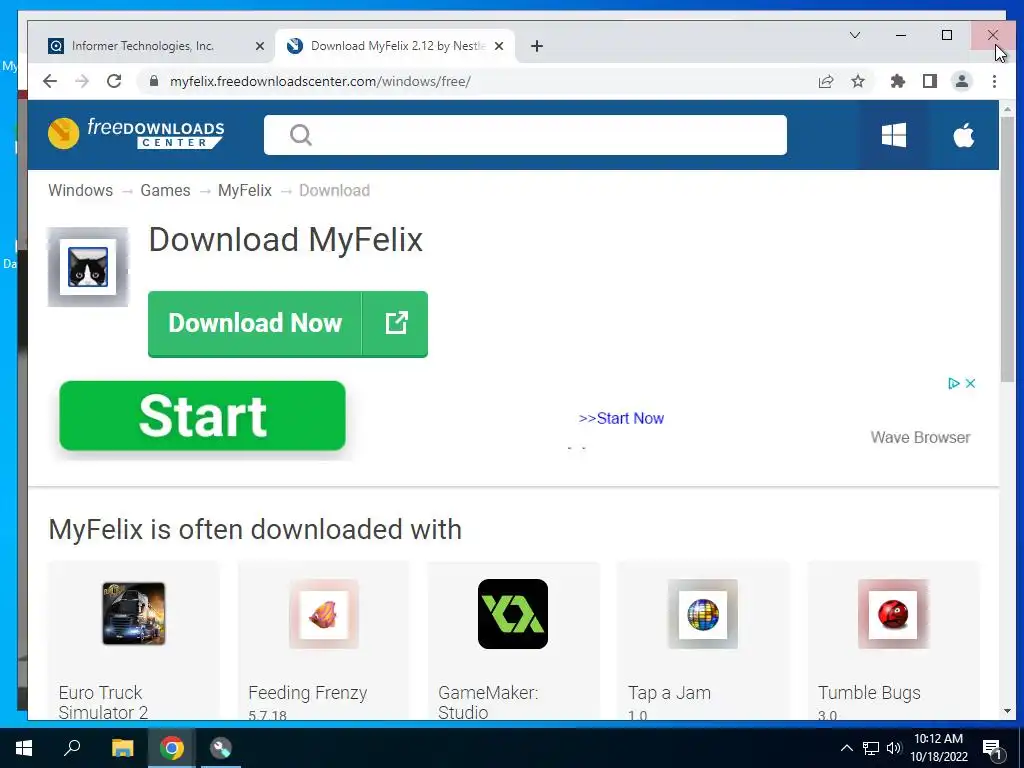The width and height of the screenshot is (1024, 768).
Task: Open the Tap a Jam icon
Action: (x=703, y=614)
